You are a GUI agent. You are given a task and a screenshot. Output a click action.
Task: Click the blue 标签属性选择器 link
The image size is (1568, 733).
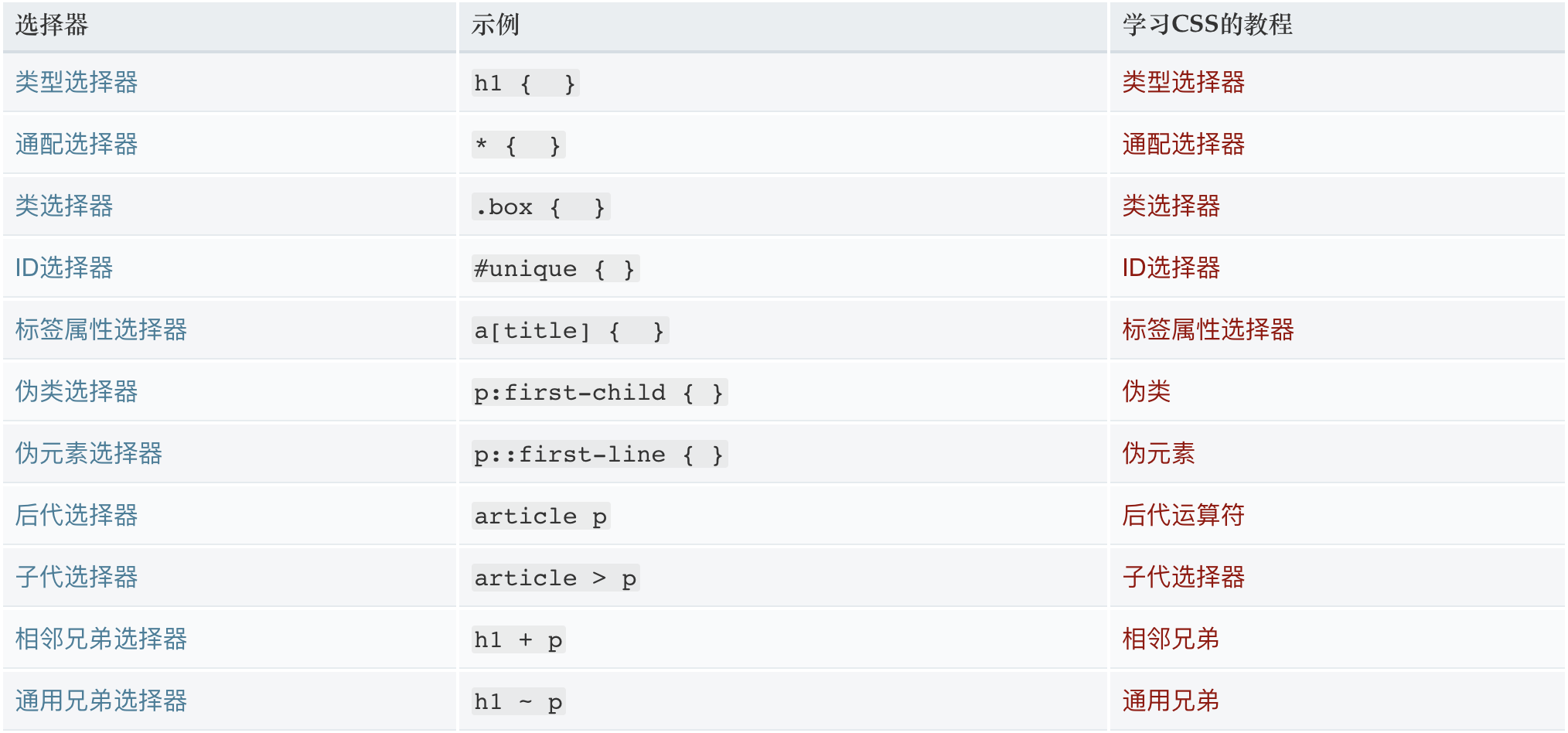point(101,329)
